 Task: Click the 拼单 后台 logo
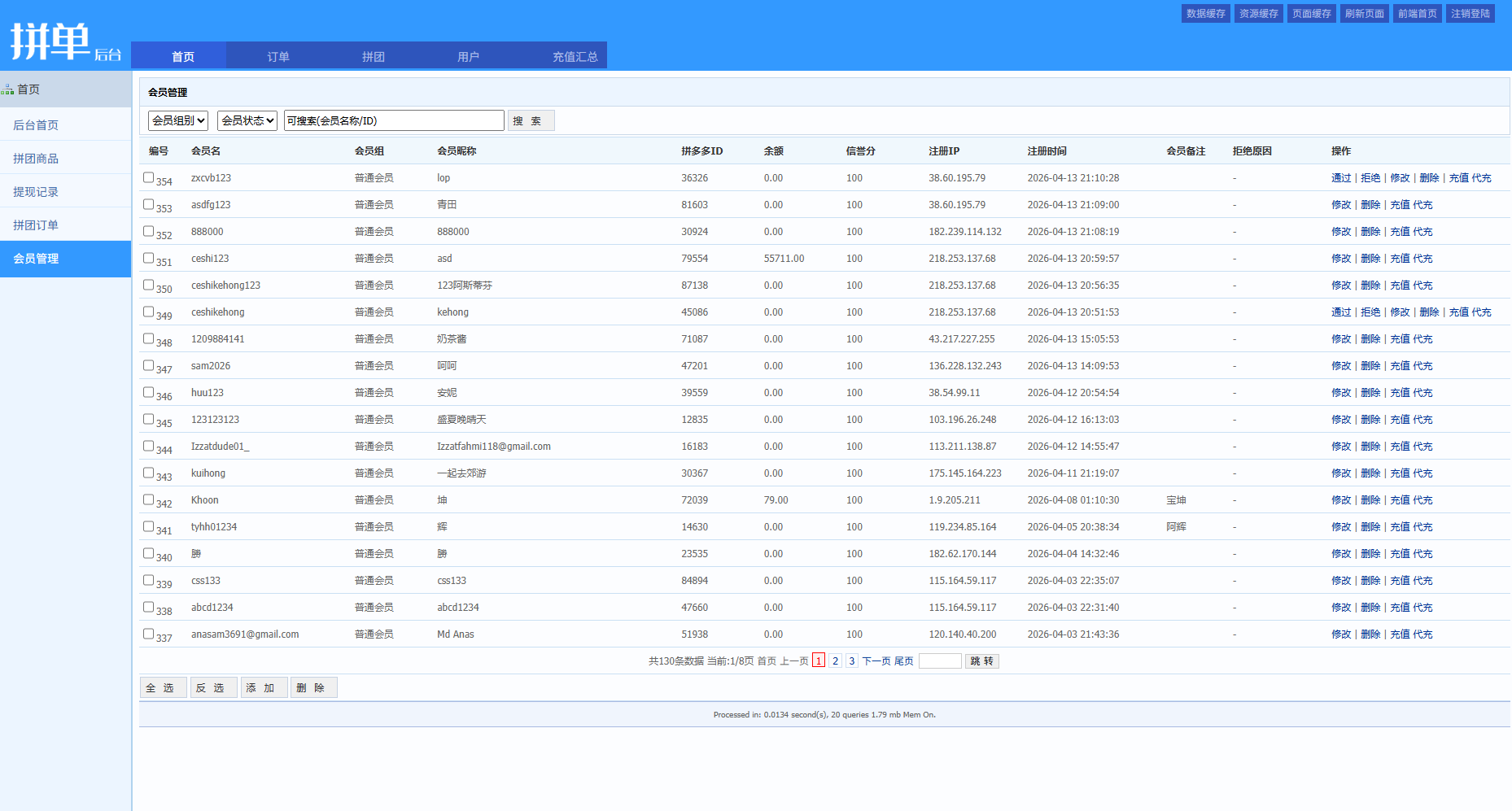[x=65, y=41]
